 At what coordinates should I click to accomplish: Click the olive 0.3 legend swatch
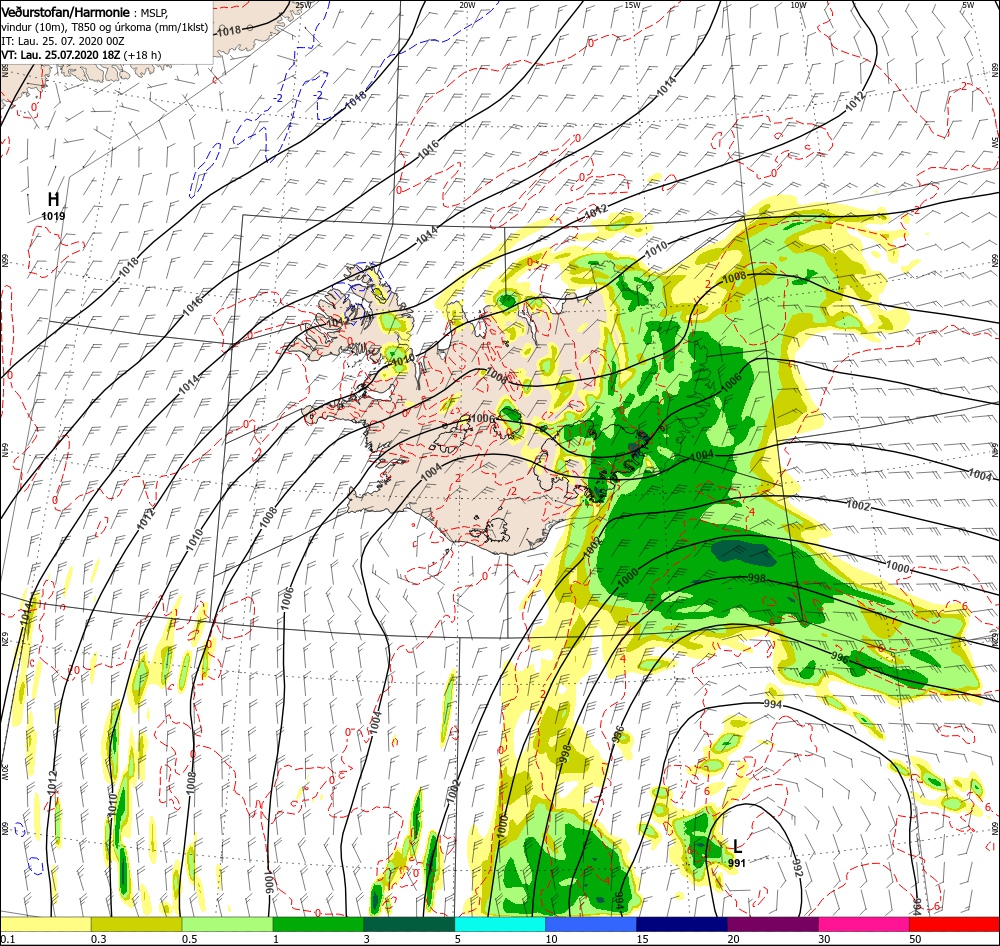click(136, 925)
